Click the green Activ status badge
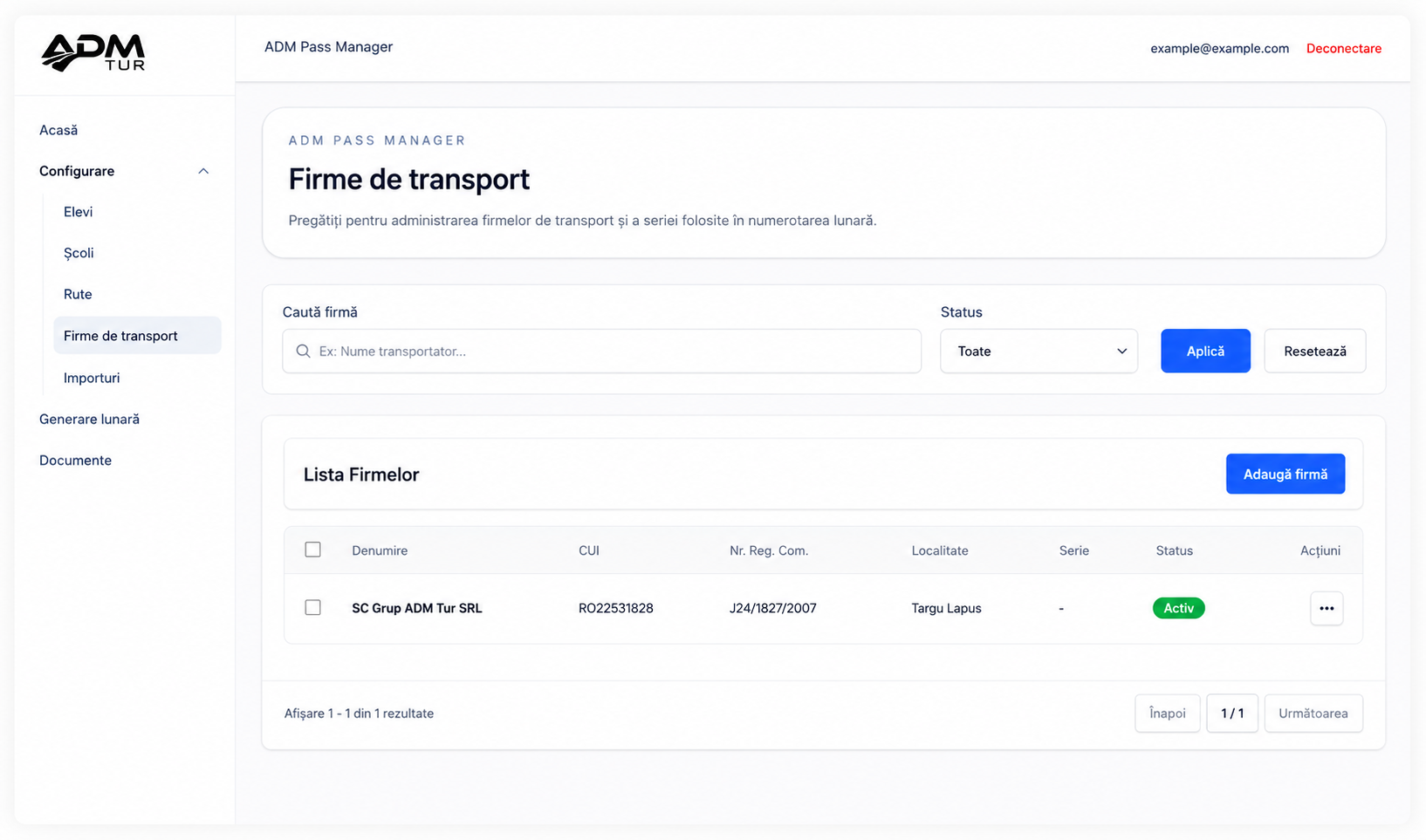 [x=1178, y=608]
